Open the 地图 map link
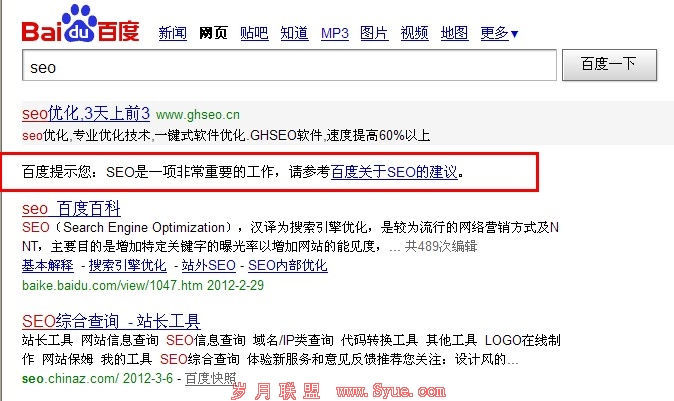The width and height of the screenshot is (674, 401). point(454,34)
